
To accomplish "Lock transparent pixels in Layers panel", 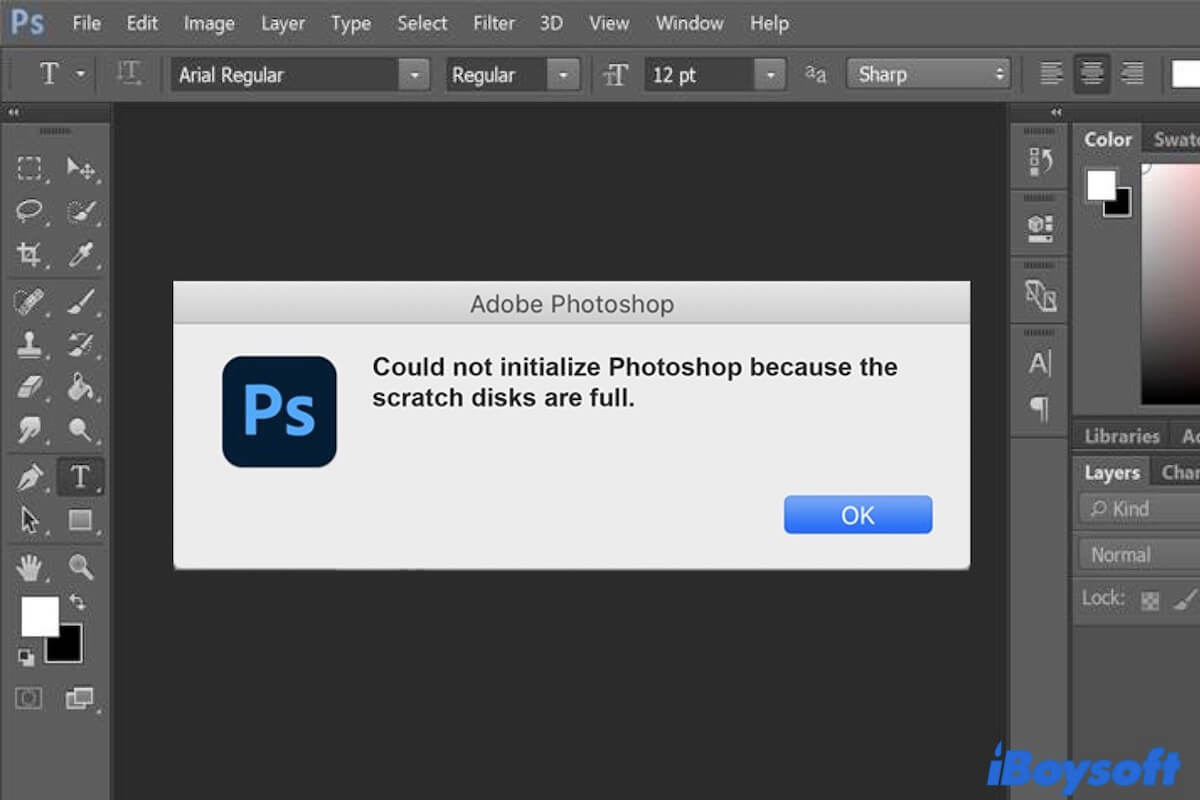I will tap(1149, 598).
